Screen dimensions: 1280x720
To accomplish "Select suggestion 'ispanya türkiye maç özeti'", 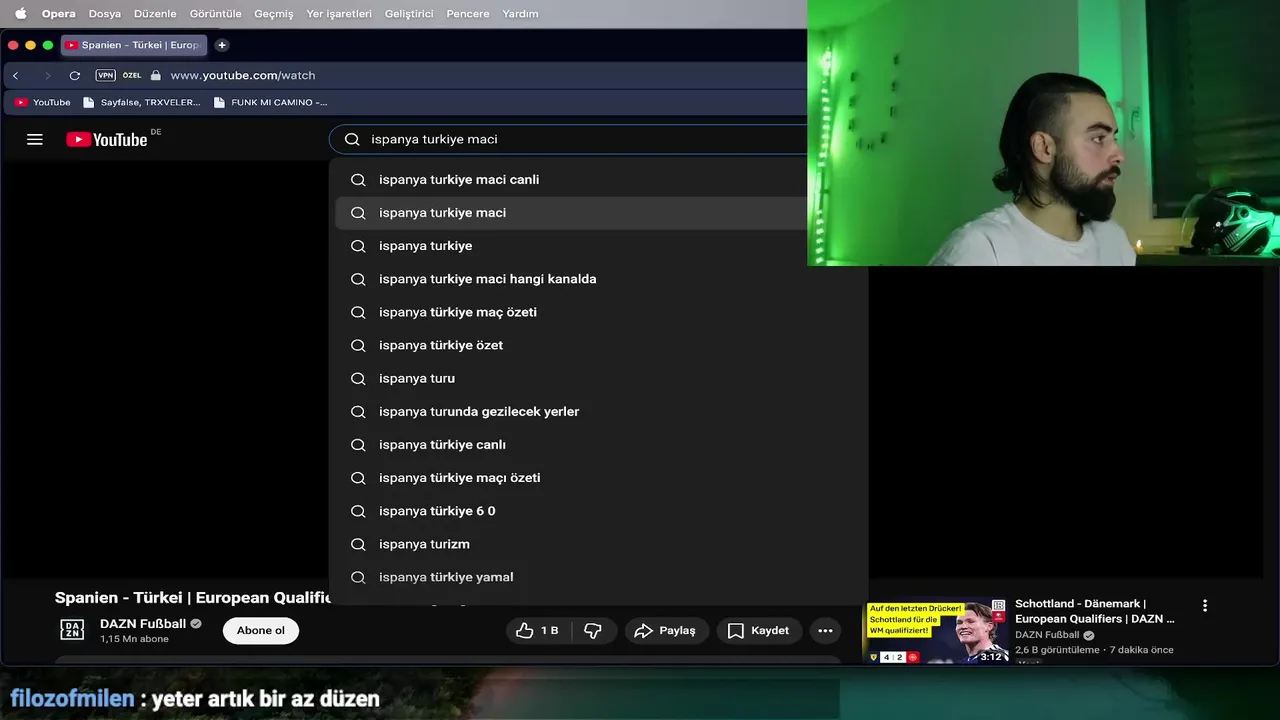I will (598, 311).
